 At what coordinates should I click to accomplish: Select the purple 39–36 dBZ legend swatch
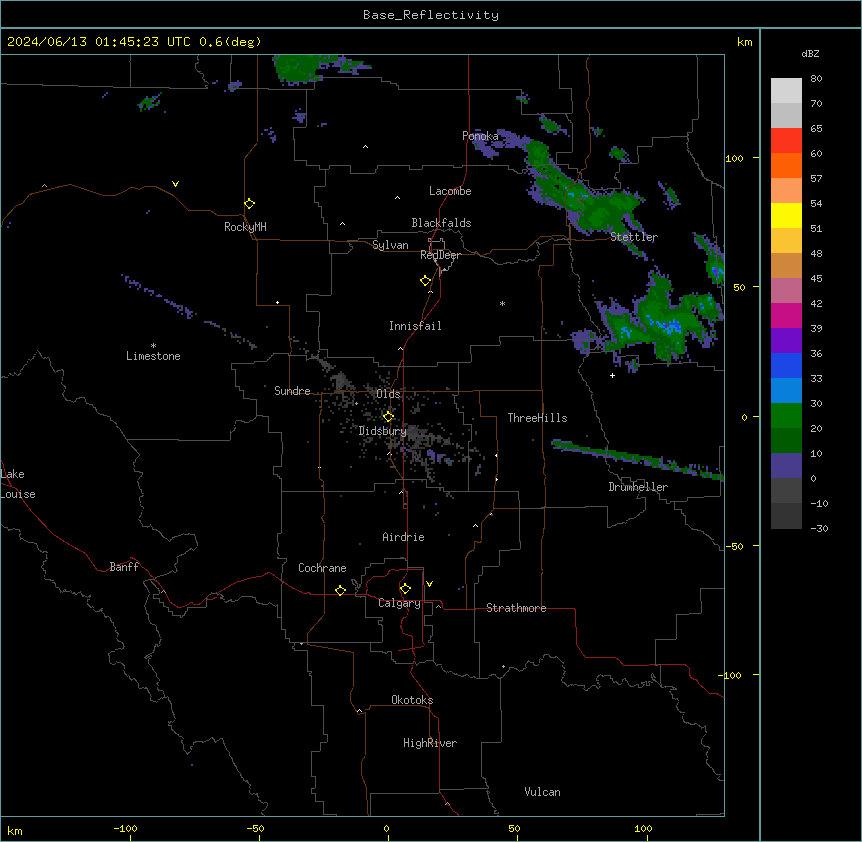[x=786, y=340]
